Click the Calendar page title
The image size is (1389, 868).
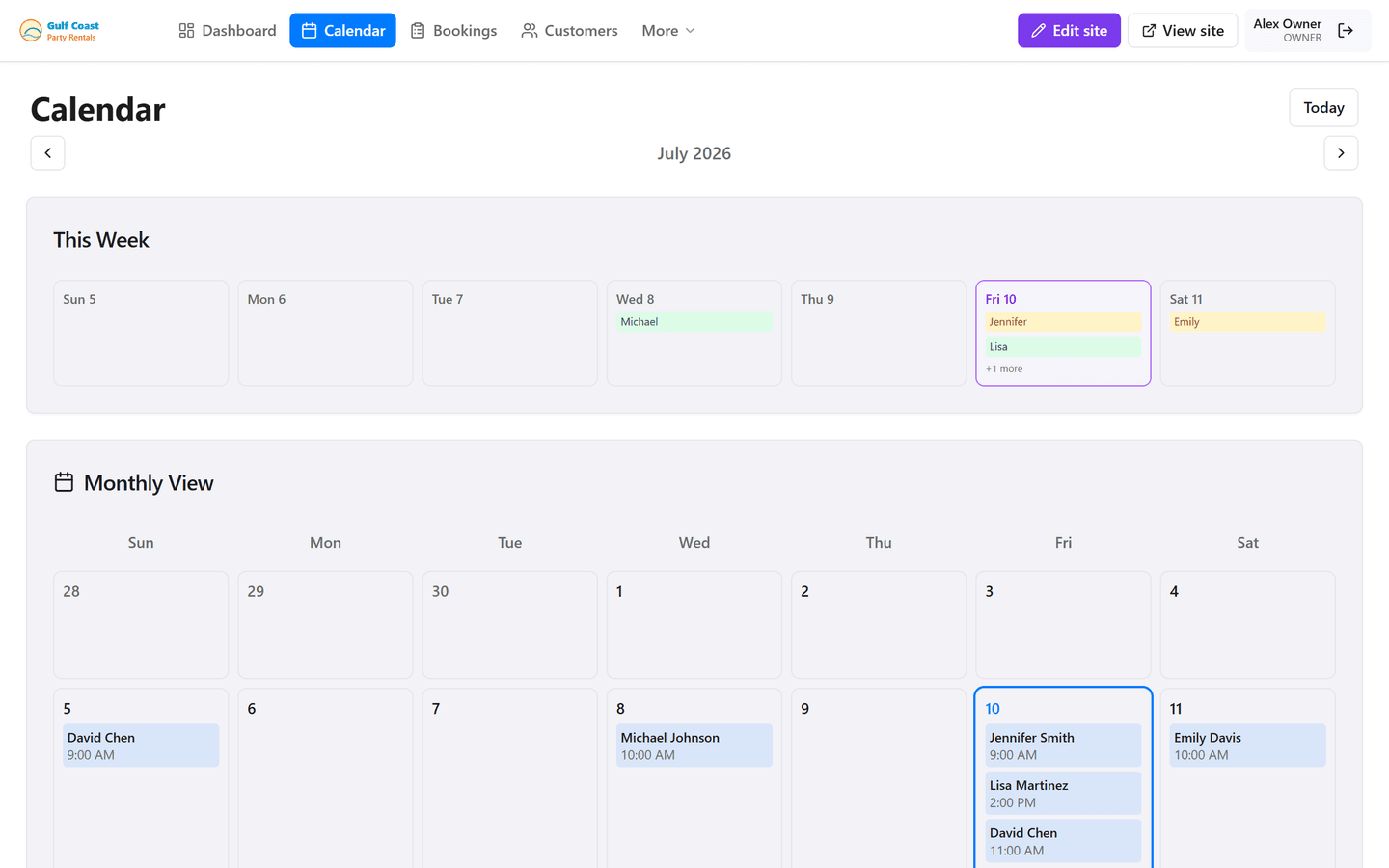(97, 109)
